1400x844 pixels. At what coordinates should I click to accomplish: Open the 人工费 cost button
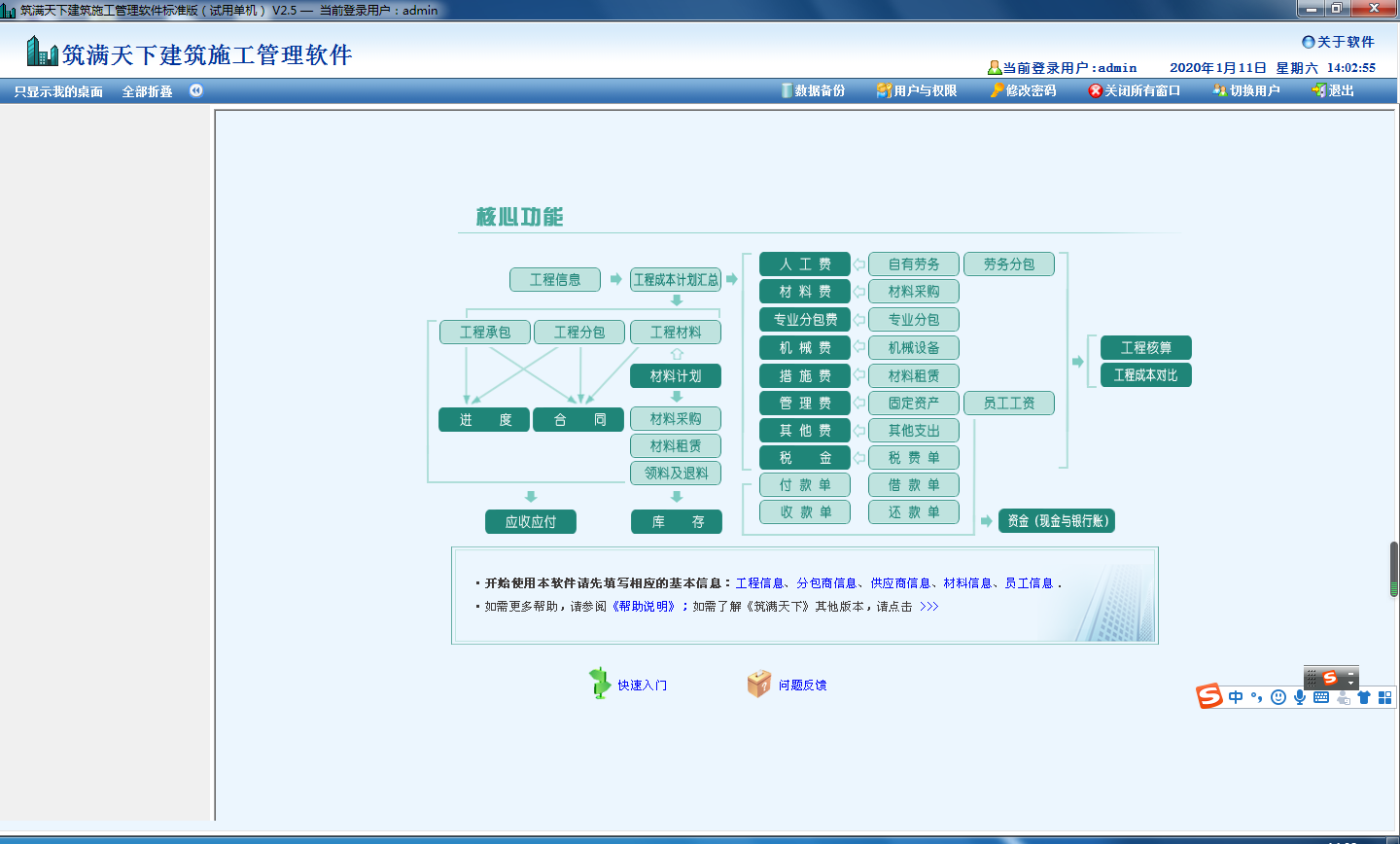(x=805, y=264)
